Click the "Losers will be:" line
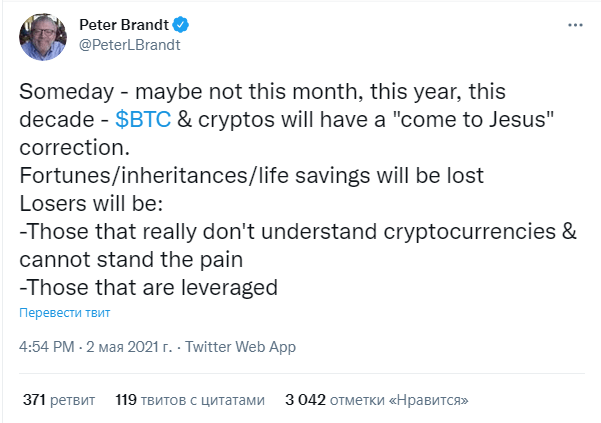Screen dimensions: 601x423 click(x=91, y=203)
